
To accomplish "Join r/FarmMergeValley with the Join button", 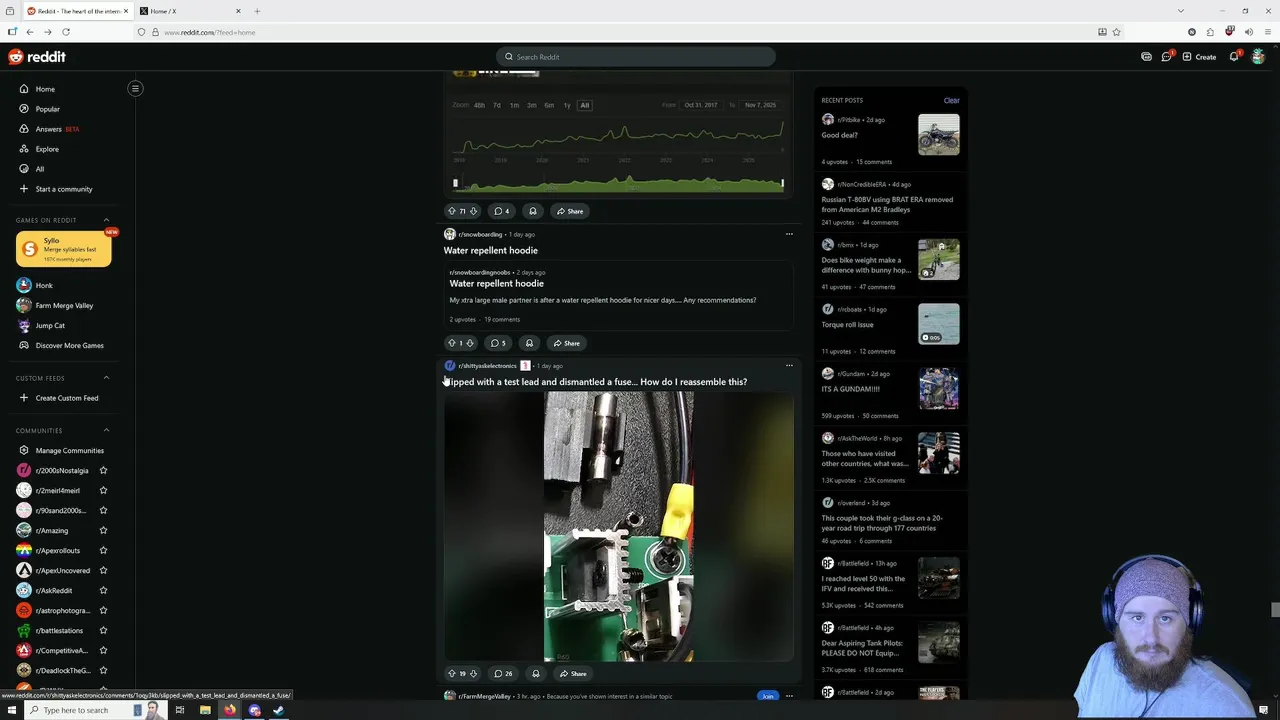I will (x=767, y=696).
